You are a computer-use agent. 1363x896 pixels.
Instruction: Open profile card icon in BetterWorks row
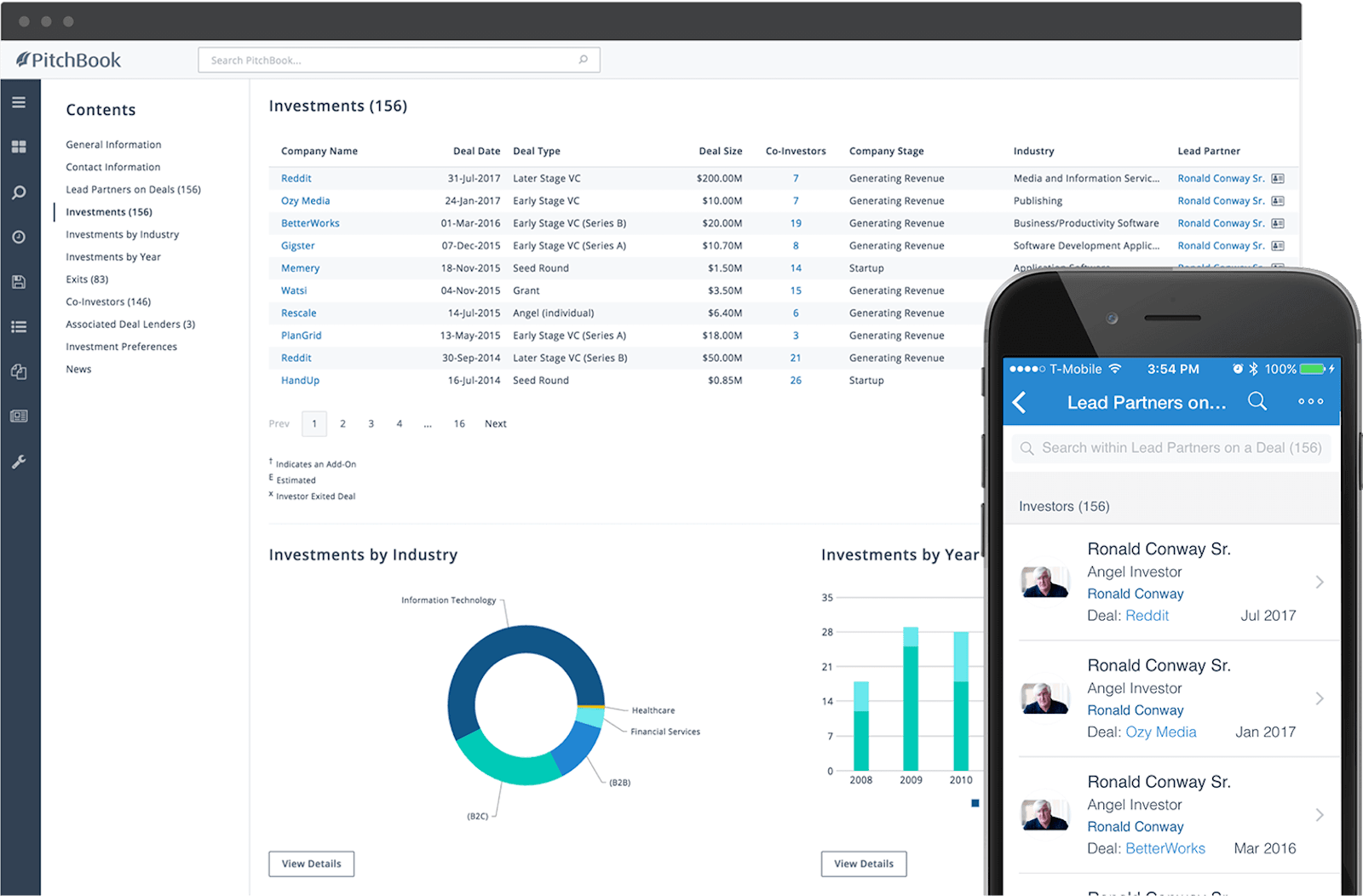pyautogui.click(x=1278, y=223)
